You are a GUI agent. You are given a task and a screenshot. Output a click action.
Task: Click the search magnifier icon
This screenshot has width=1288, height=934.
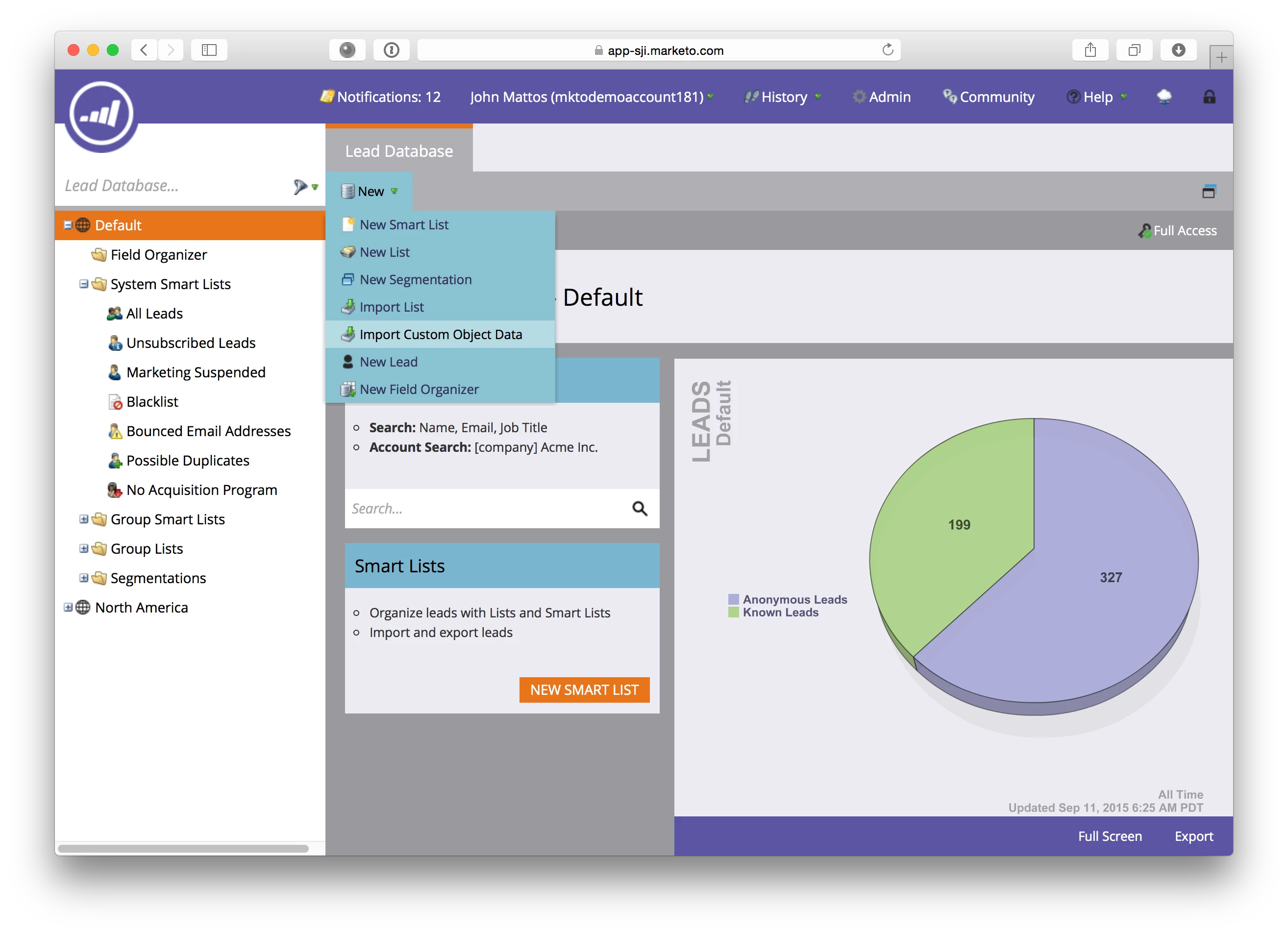pyautogui.click(x=640, y=509)
